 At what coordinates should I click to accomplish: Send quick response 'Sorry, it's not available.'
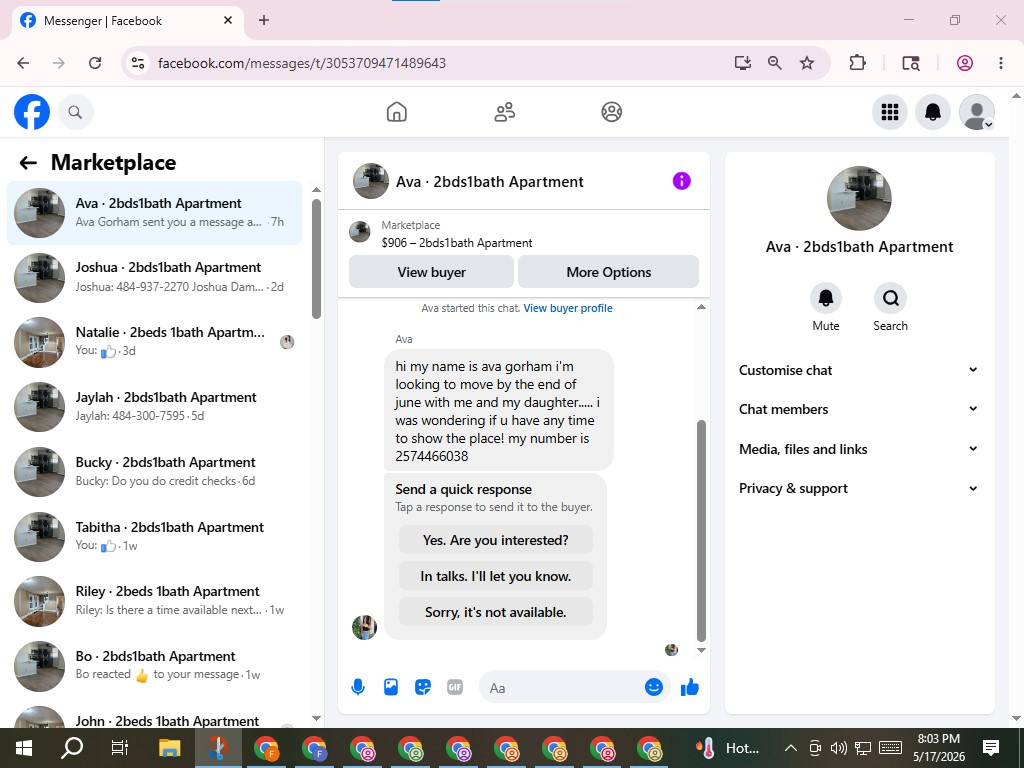496,612
